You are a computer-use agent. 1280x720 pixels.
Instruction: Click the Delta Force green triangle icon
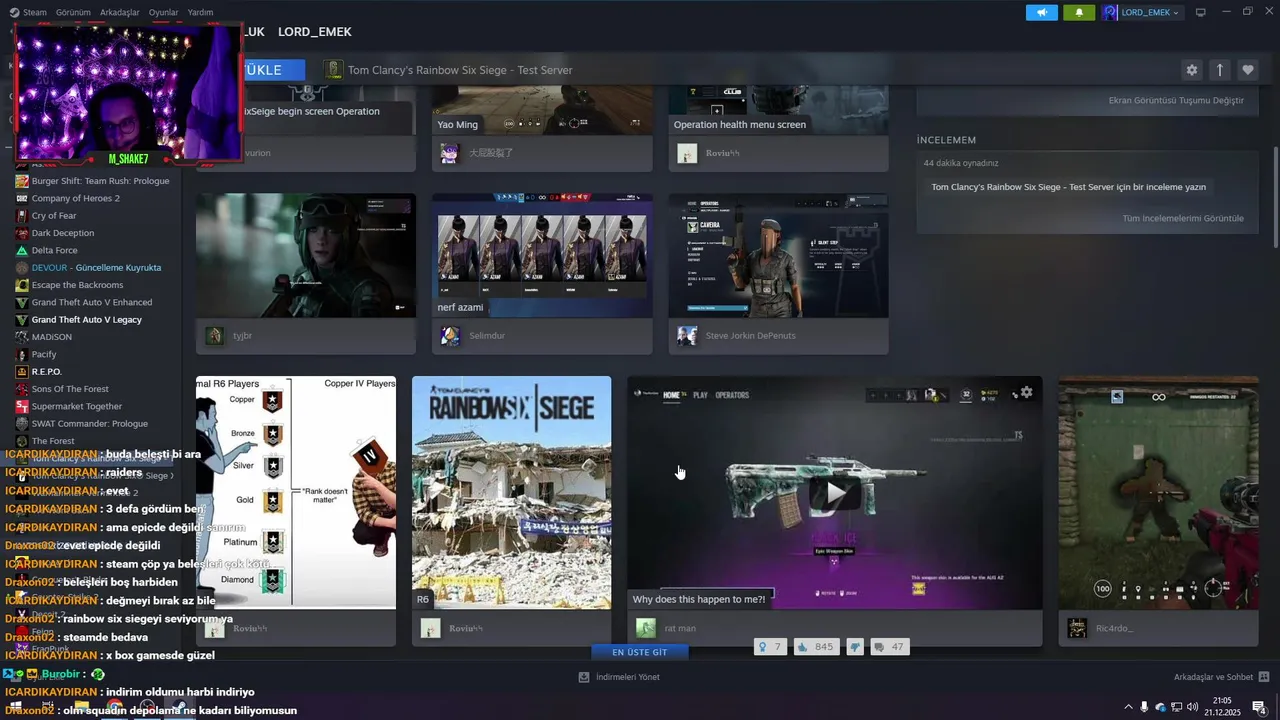[x=22, y=250]
